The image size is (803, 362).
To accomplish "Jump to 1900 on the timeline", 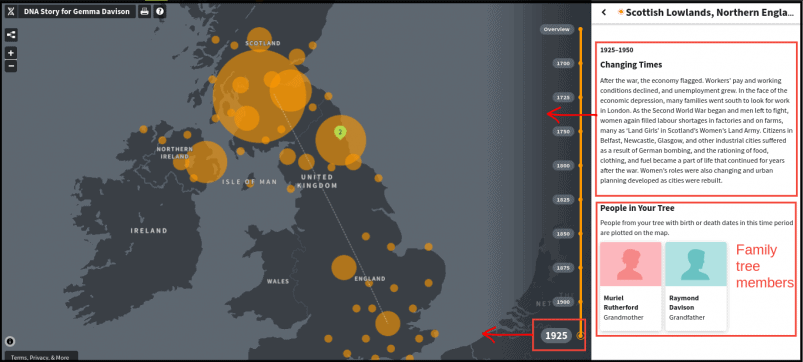I will [x=563, y=302].
